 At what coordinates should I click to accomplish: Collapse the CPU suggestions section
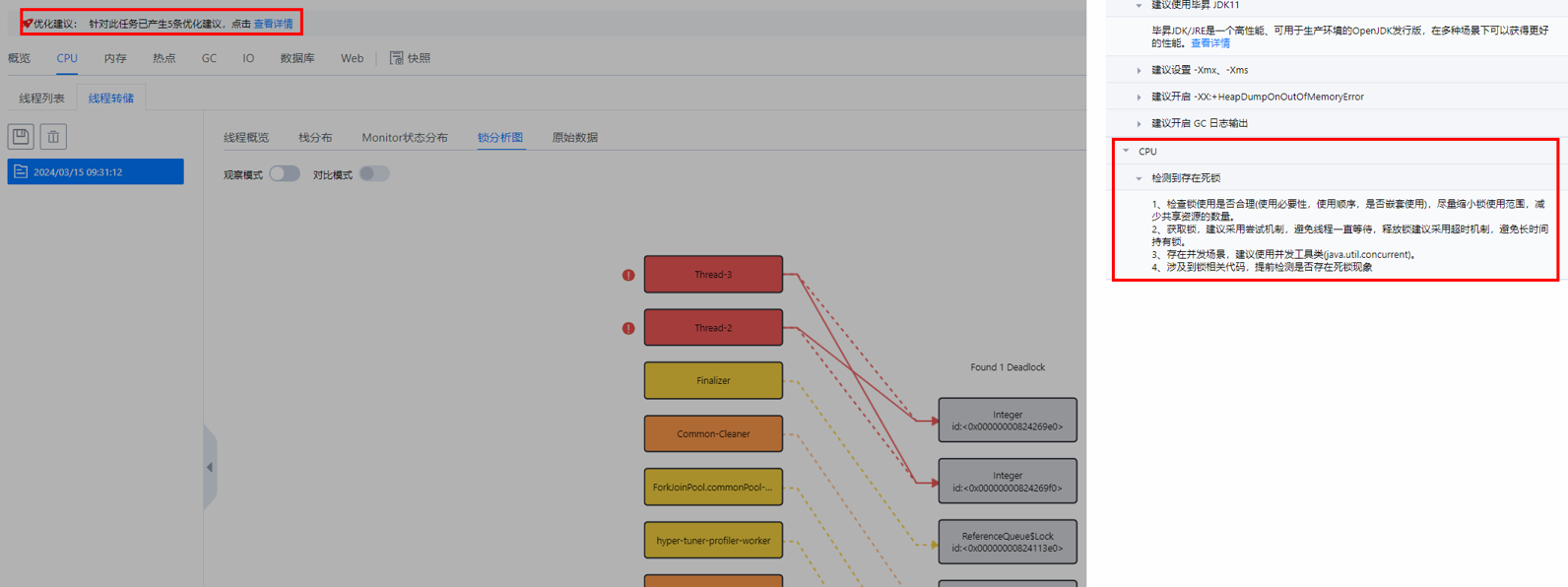coord(1127,151)
